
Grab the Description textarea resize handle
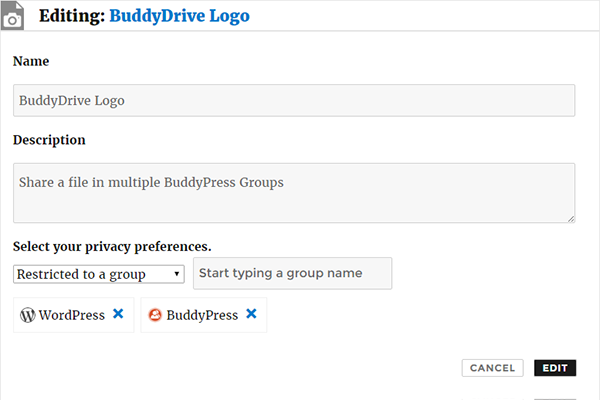pyautogui.click(x=571, y=218)
